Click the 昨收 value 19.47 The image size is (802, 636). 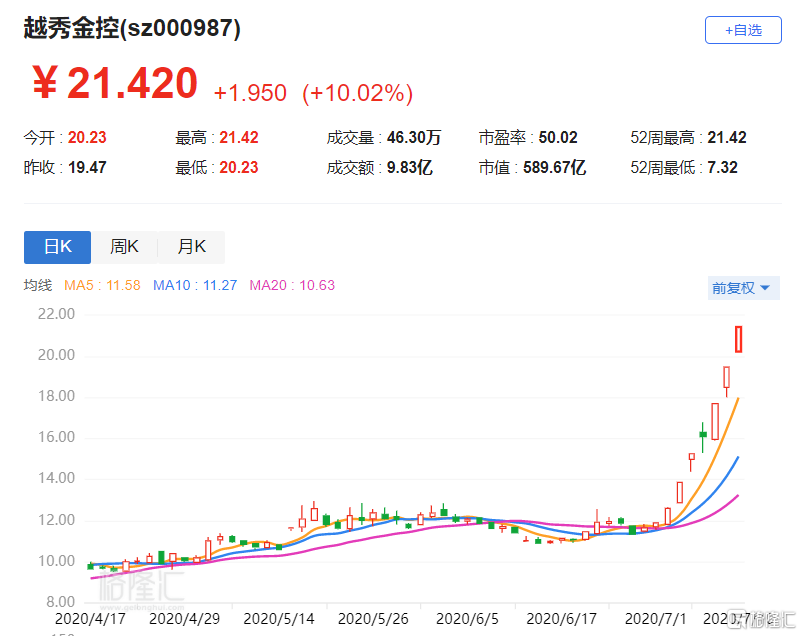click(x=87, y=167)
